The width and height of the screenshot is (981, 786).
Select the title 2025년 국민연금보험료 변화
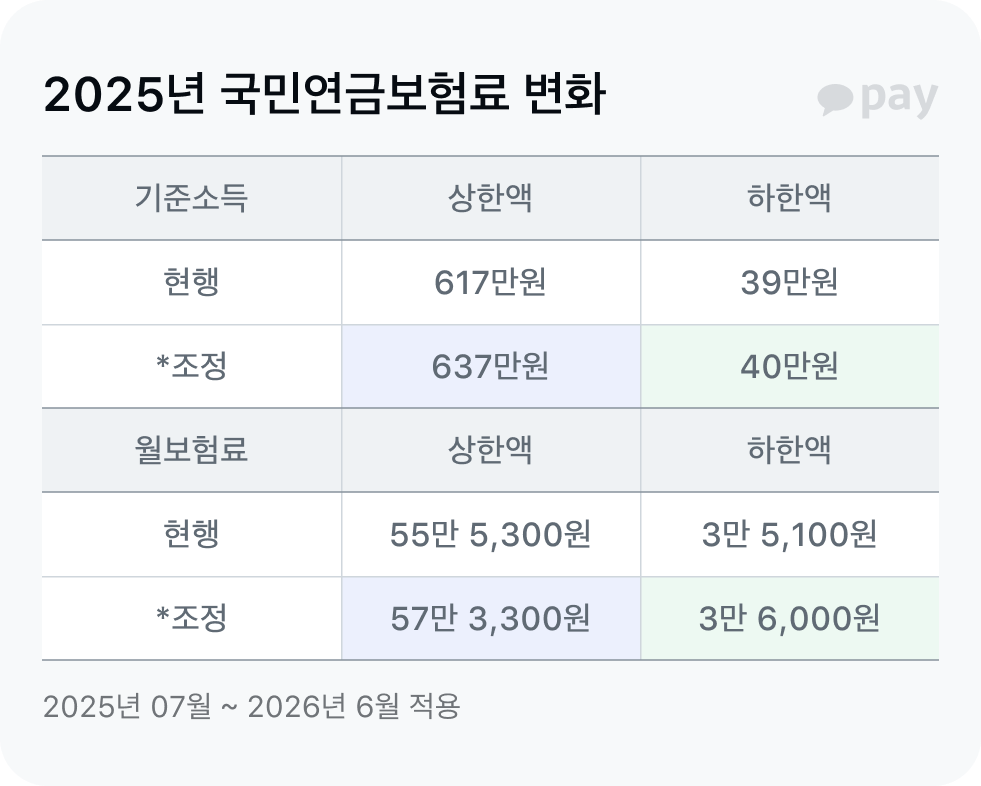[325, 96]
